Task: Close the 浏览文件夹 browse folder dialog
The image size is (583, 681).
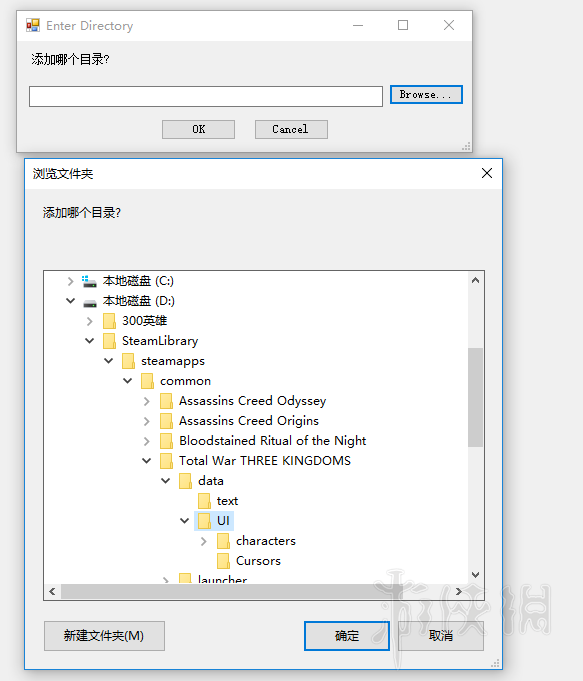Action: [487, 173]
